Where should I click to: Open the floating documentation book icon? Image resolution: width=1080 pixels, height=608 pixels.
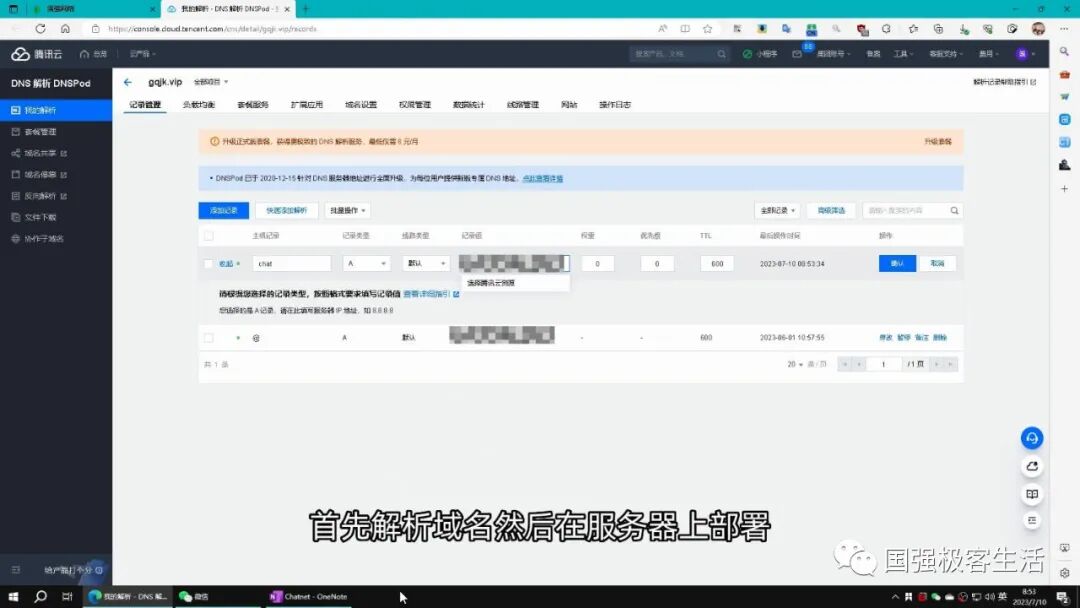[1032, 494]
